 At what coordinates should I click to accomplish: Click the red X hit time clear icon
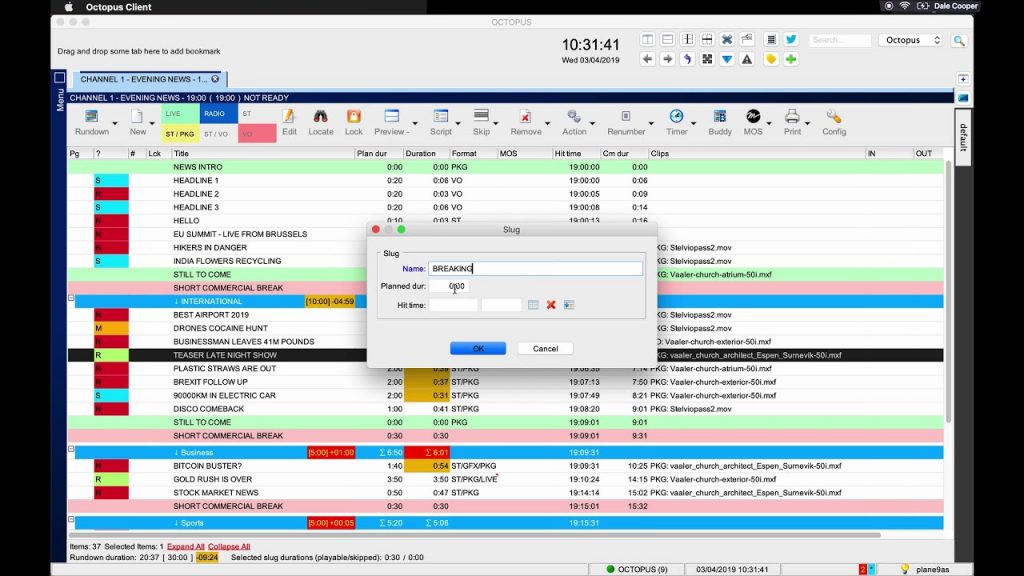[551, 304]
